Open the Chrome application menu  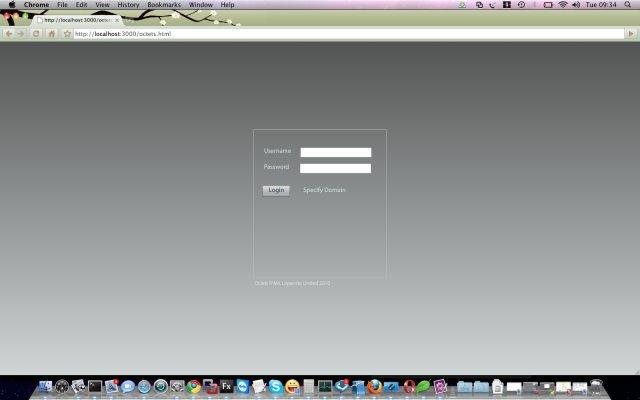click(x=36, y=4)
